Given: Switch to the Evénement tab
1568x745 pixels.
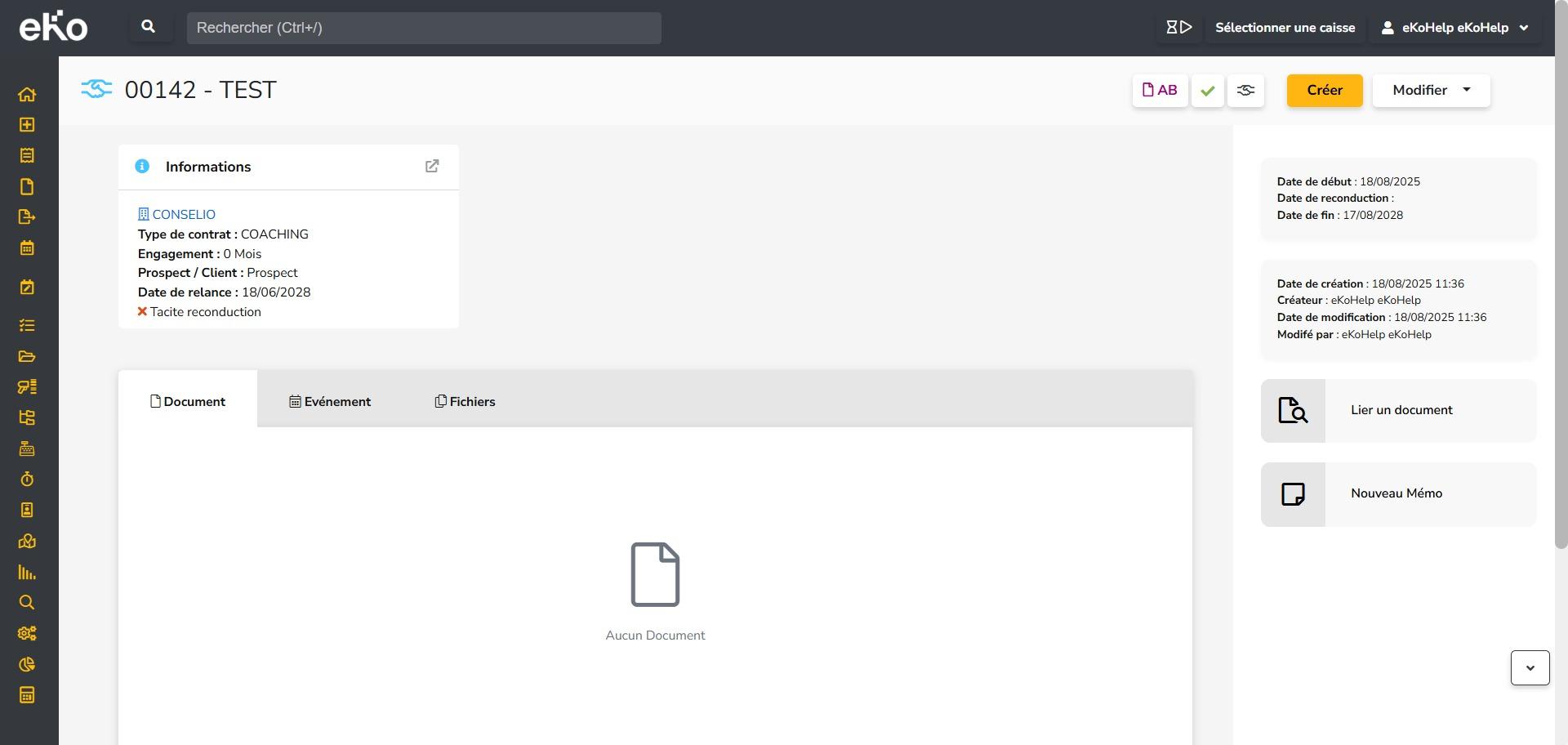Looking at the screenshot, I should click(330, 402).
